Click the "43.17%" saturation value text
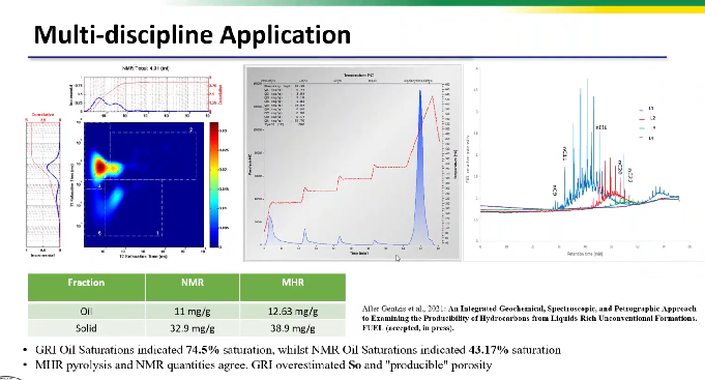 click(488, 350)
